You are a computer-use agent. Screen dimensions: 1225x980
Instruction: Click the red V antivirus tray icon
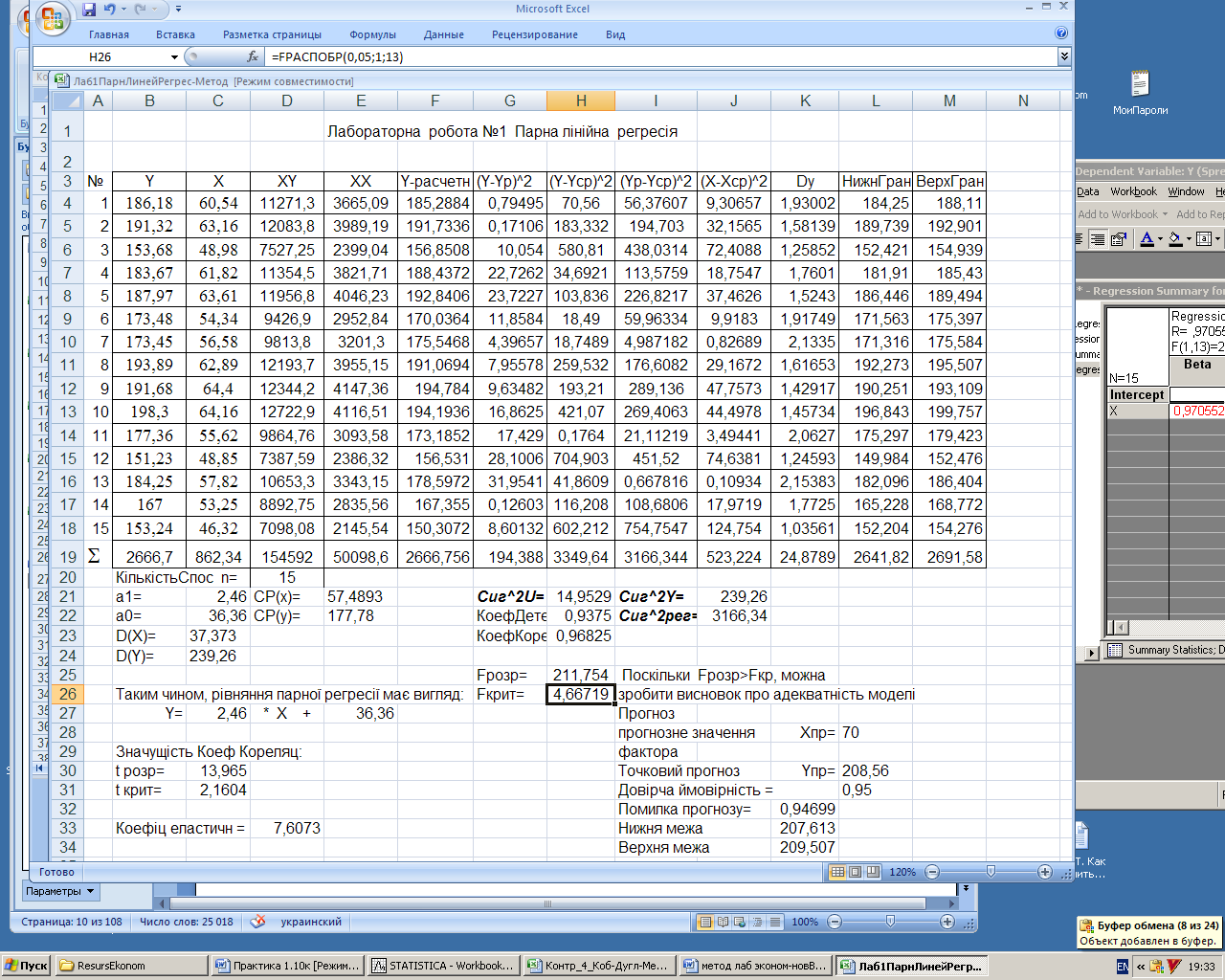(1173, 967)
